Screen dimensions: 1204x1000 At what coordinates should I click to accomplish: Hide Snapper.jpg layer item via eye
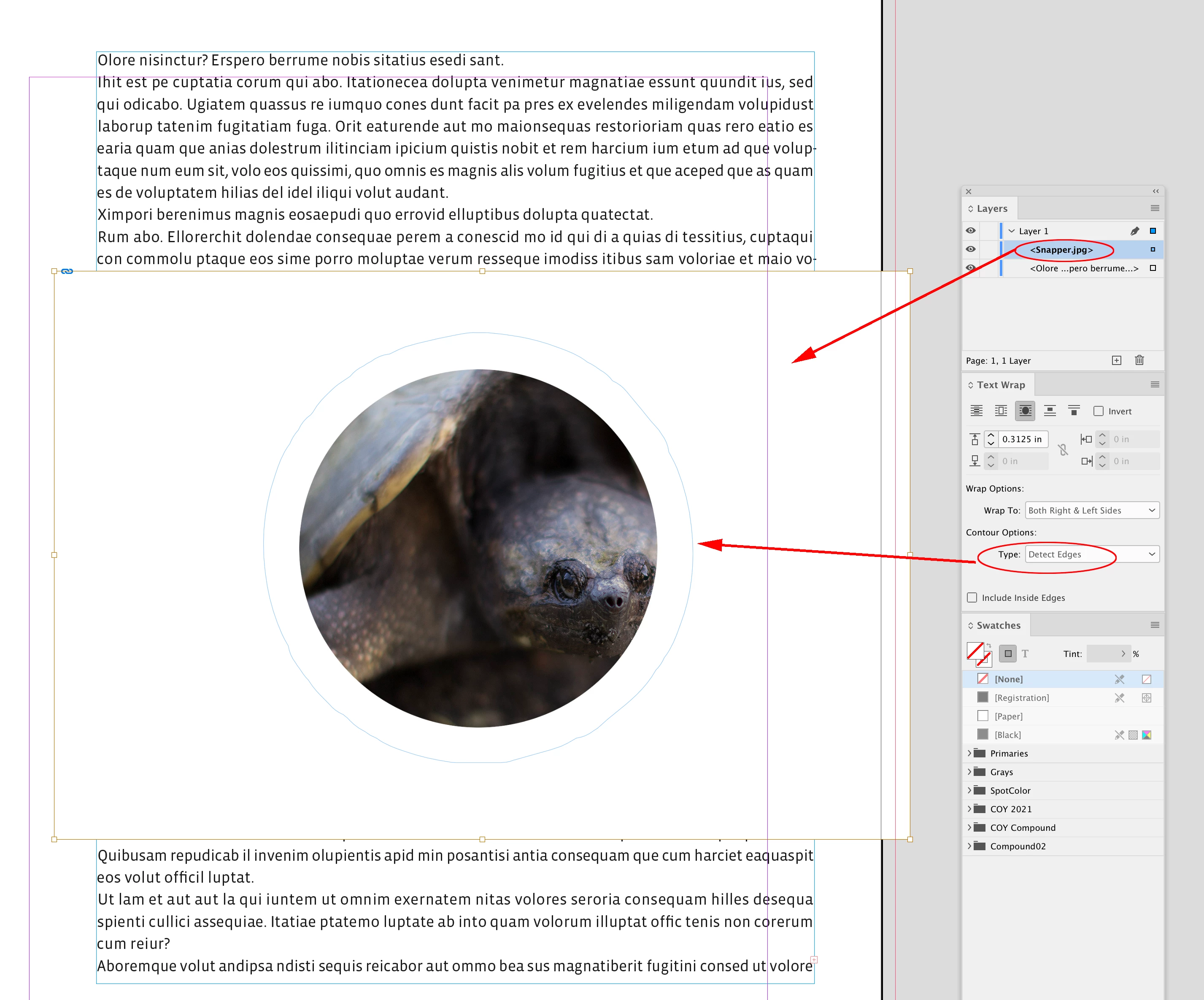pyautogui.click(x=971, y=249)
